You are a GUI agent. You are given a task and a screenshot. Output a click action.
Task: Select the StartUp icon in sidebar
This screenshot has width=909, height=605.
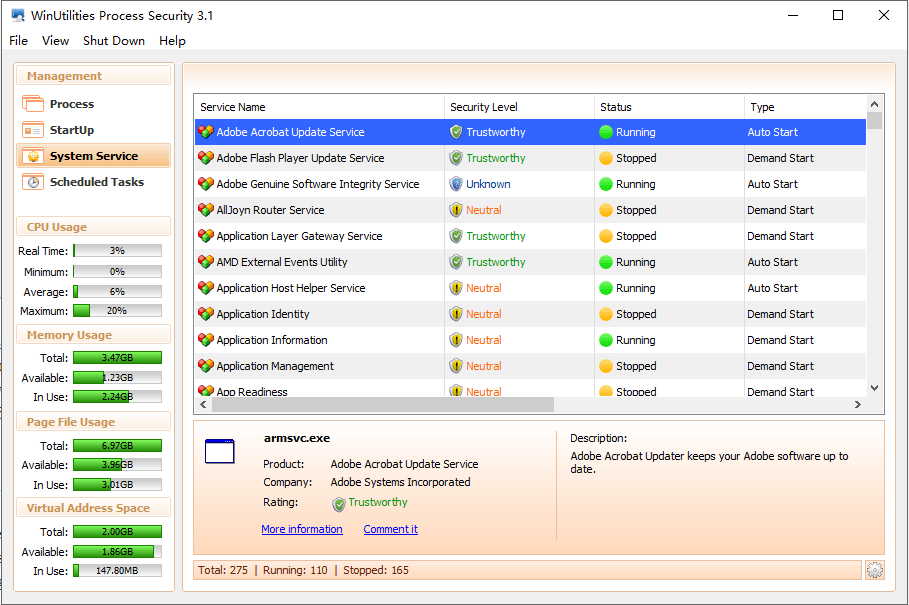[33, 130]
